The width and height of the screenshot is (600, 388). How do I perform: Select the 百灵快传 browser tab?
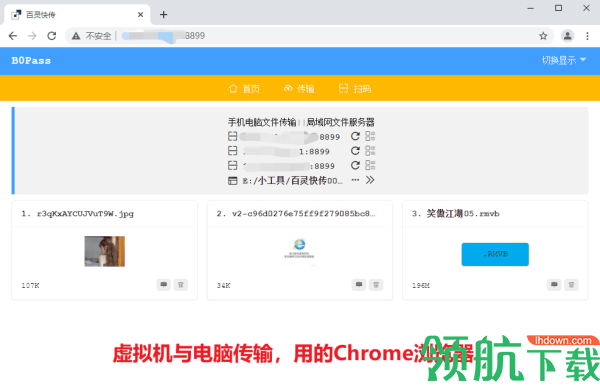[77, 15]
